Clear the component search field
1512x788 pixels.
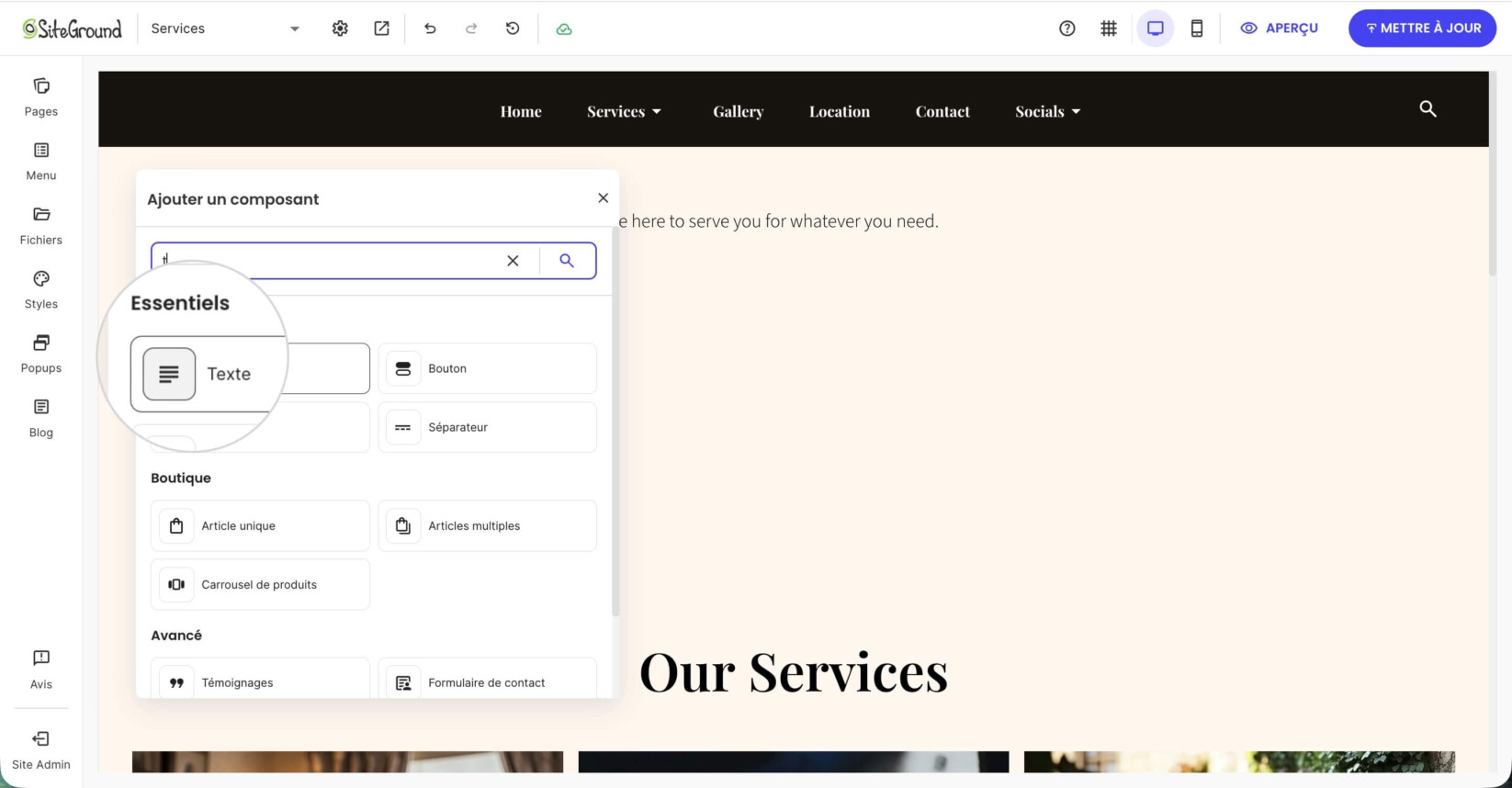513,261
